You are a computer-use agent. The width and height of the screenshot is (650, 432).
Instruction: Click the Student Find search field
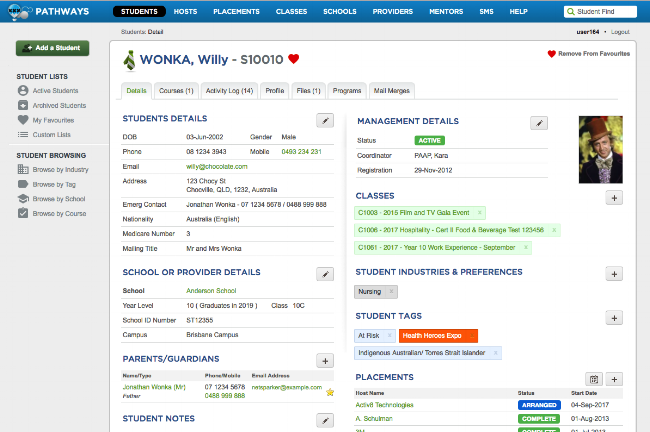click(x=600, y=12)
